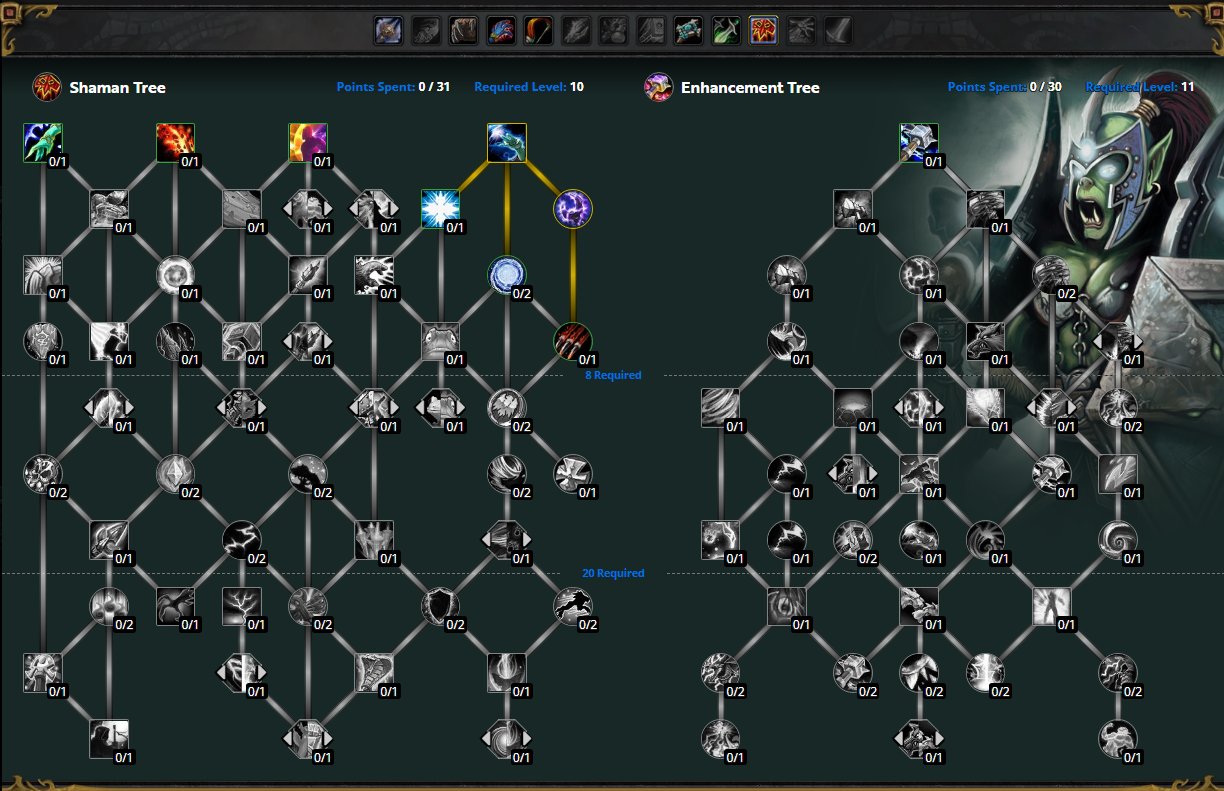Screen dimensions: 1224x791
Task: Select the greyed Demon Hunter class icon
Action: 426,31
